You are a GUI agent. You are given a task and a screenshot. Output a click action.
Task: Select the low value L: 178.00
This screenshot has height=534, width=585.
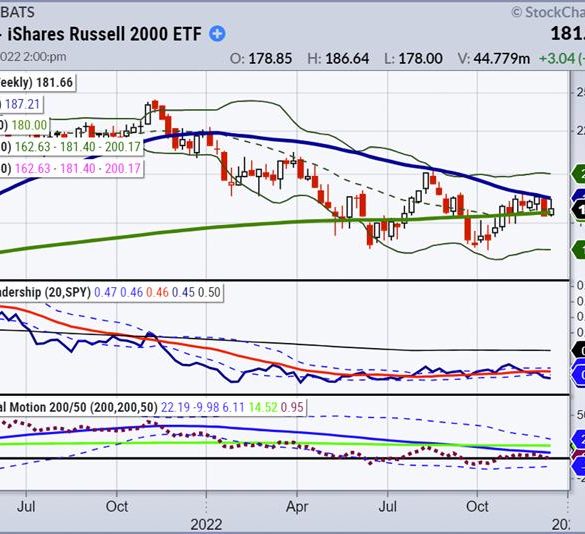(x=413, y=59)
